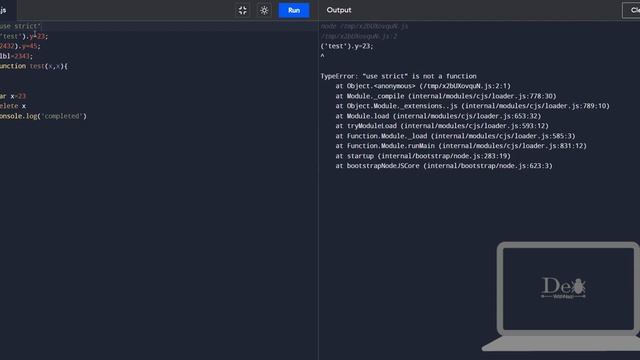Click the Function.Module.runMain trace line

461,146
